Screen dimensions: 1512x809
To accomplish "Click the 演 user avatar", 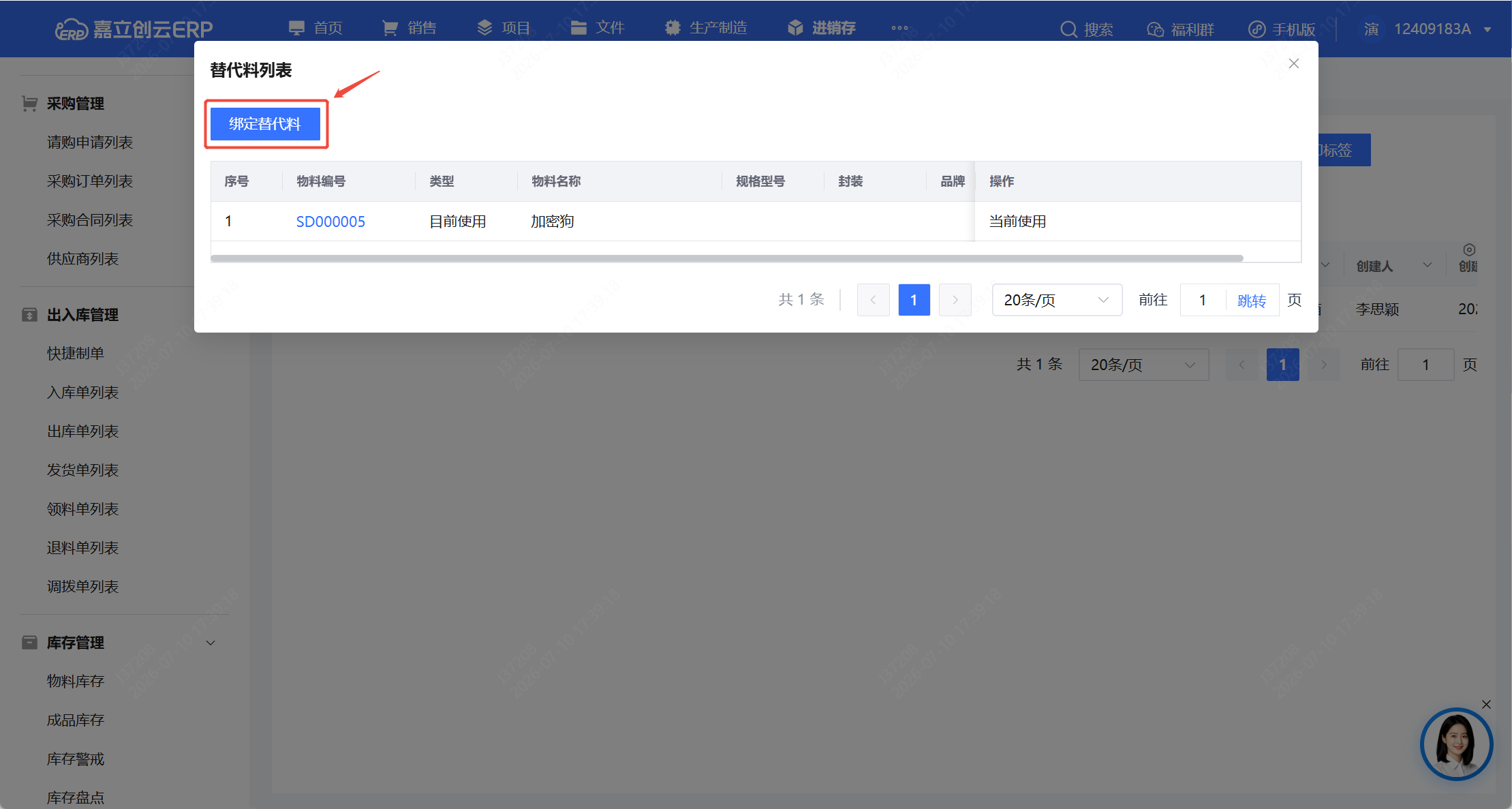I will pos(1371,29).
